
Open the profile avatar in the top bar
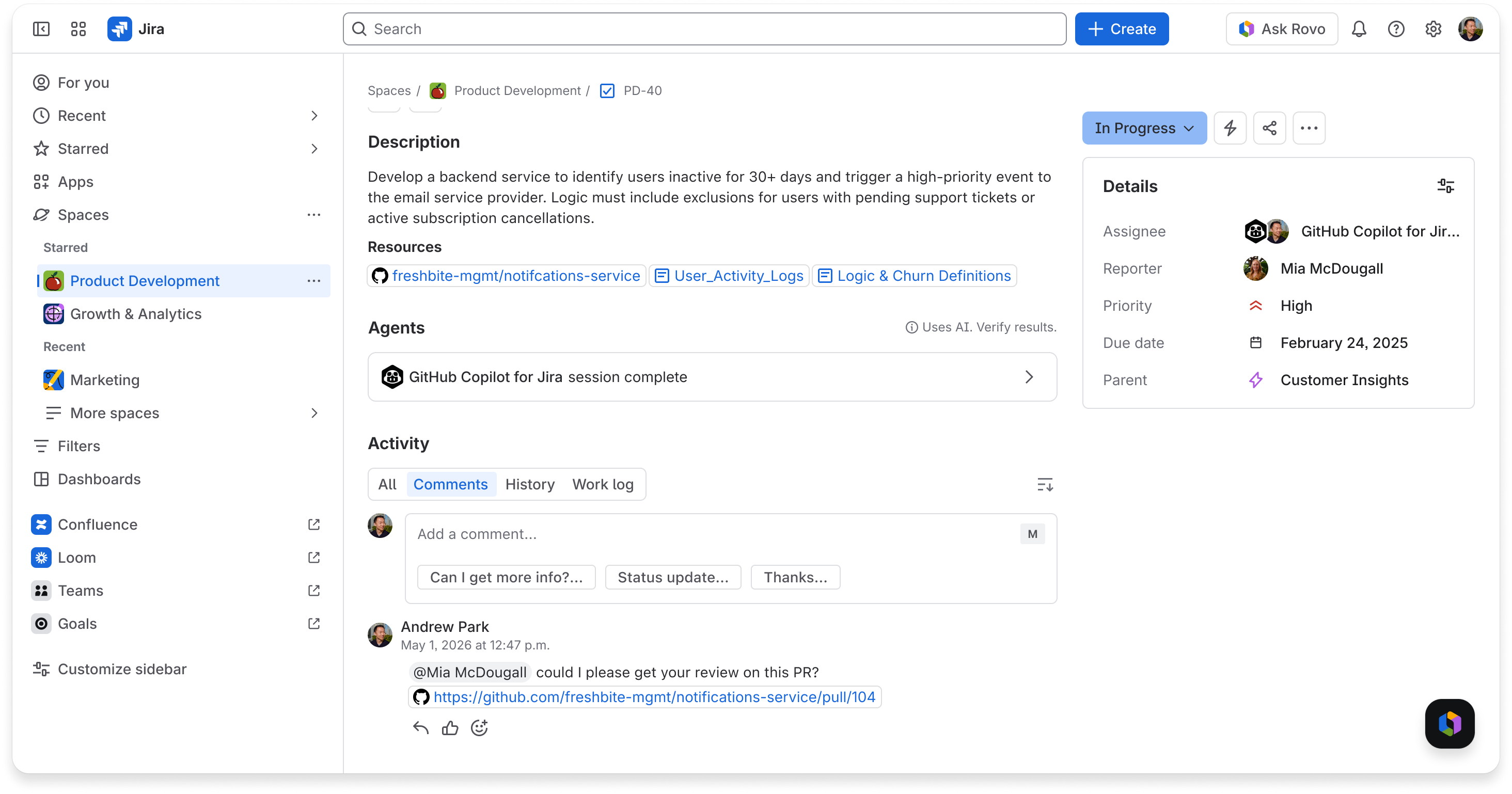1470,29
